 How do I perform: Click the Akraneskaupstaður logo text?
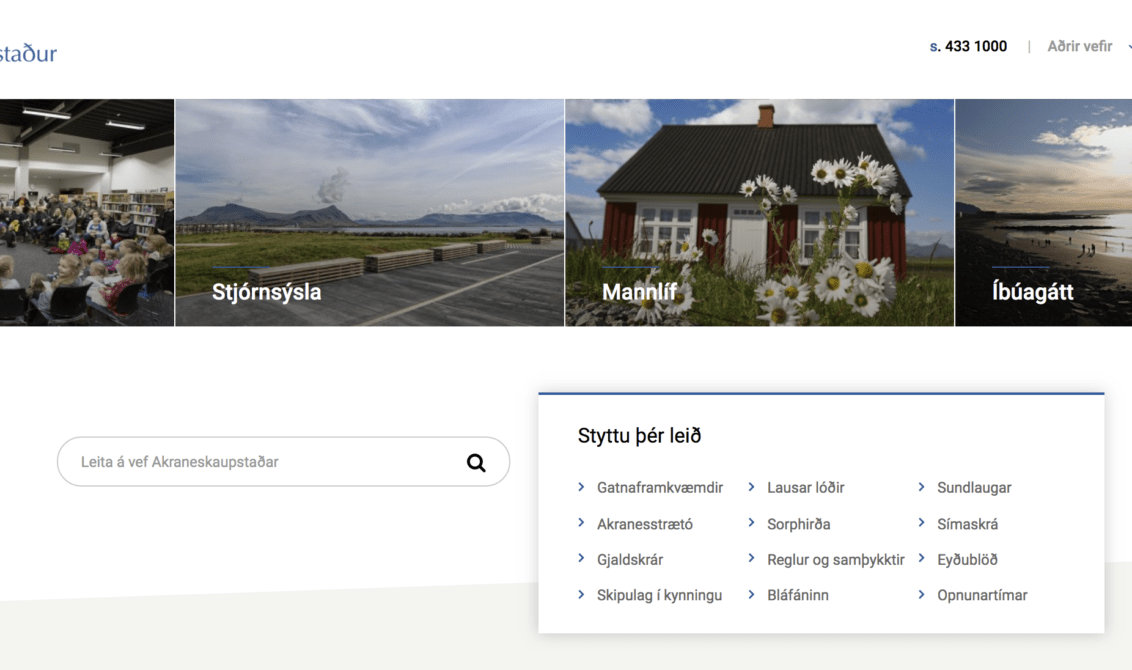(28, 53)
